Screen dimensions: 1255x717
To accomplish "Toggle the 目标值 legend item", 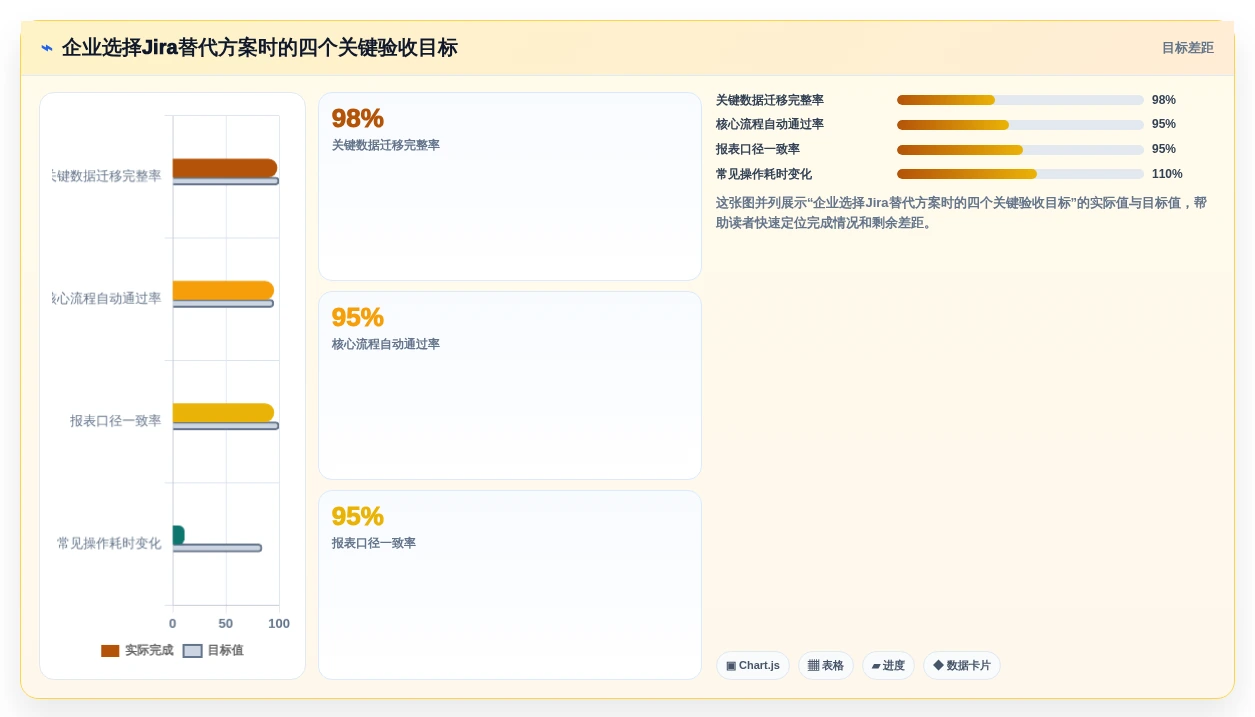I will point(213,650).
